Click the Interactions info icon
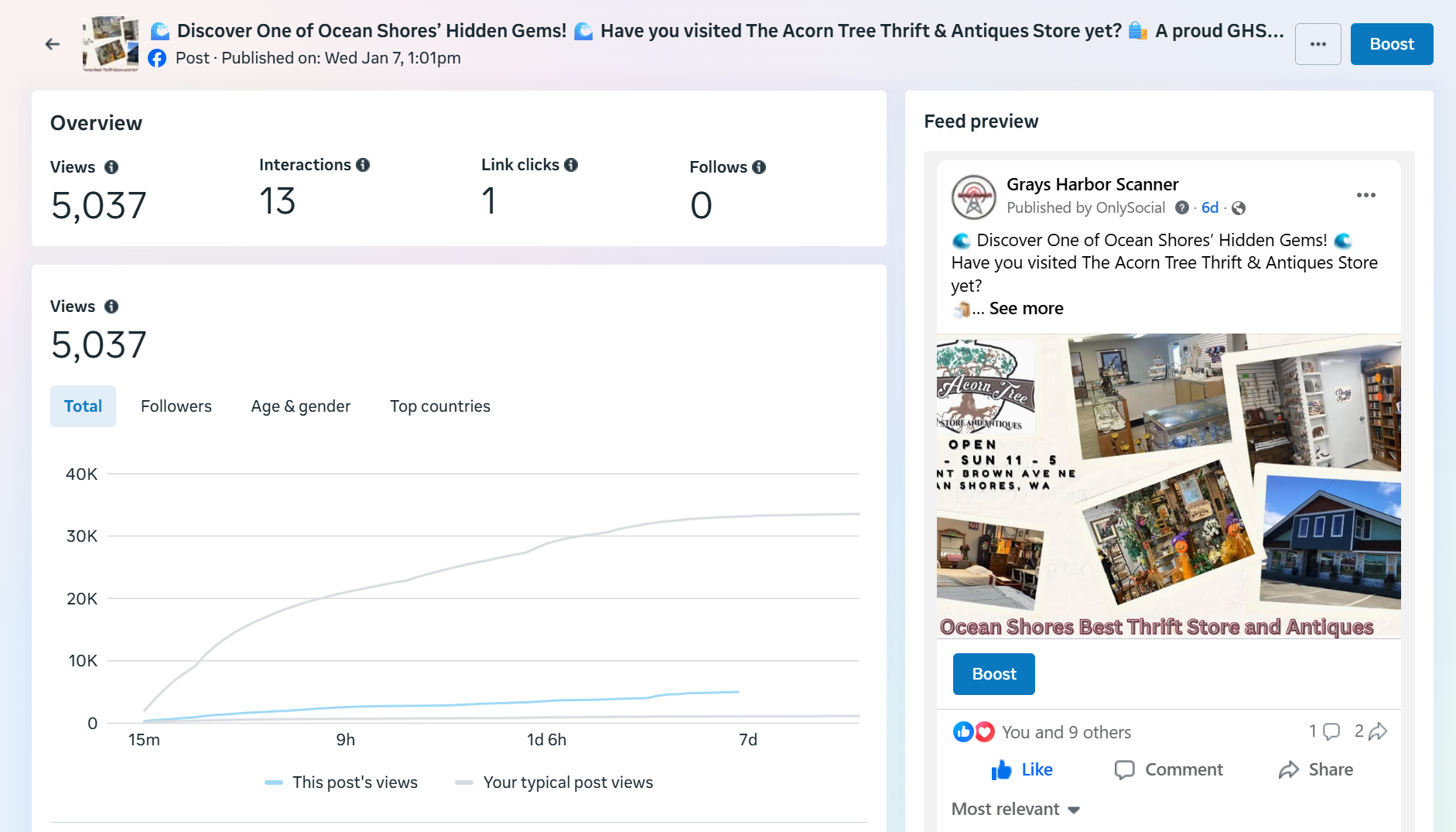Screen dimensions: 1456x832 coord(363,165)
